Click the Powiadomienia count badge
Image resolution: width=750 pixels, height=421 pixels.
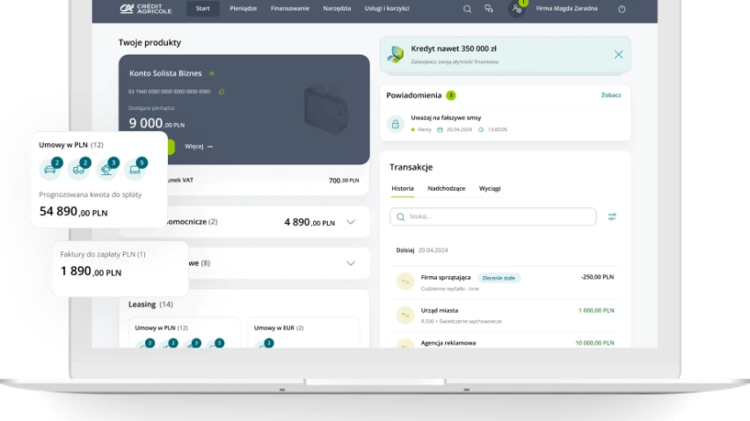[451, 95]
